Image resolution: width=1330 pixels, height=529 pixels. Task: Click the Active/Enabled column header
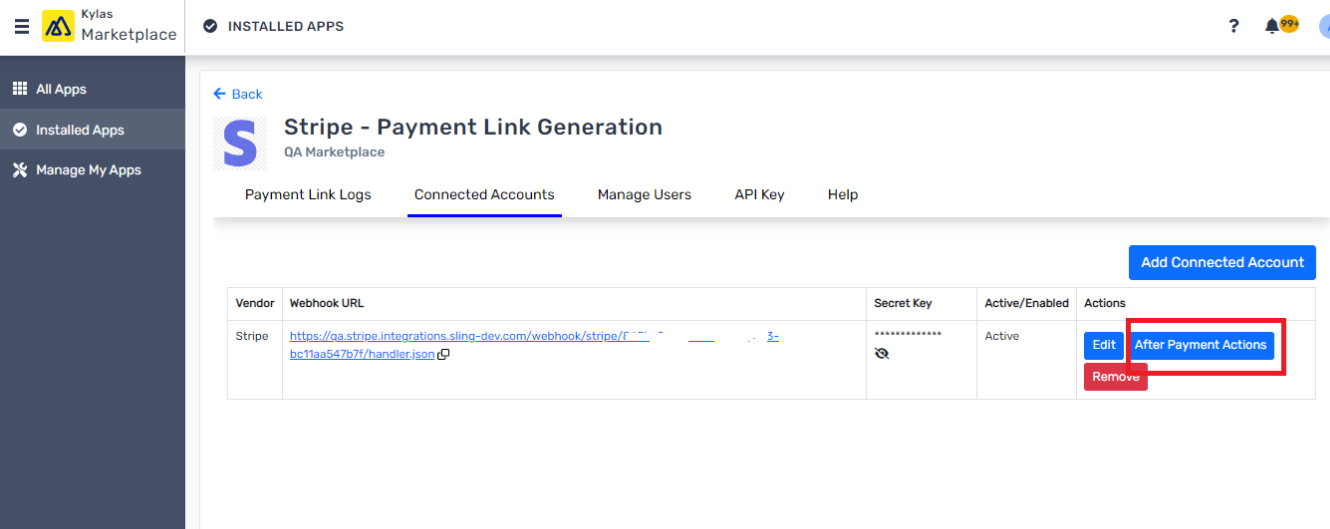(x=1026, y=303)
